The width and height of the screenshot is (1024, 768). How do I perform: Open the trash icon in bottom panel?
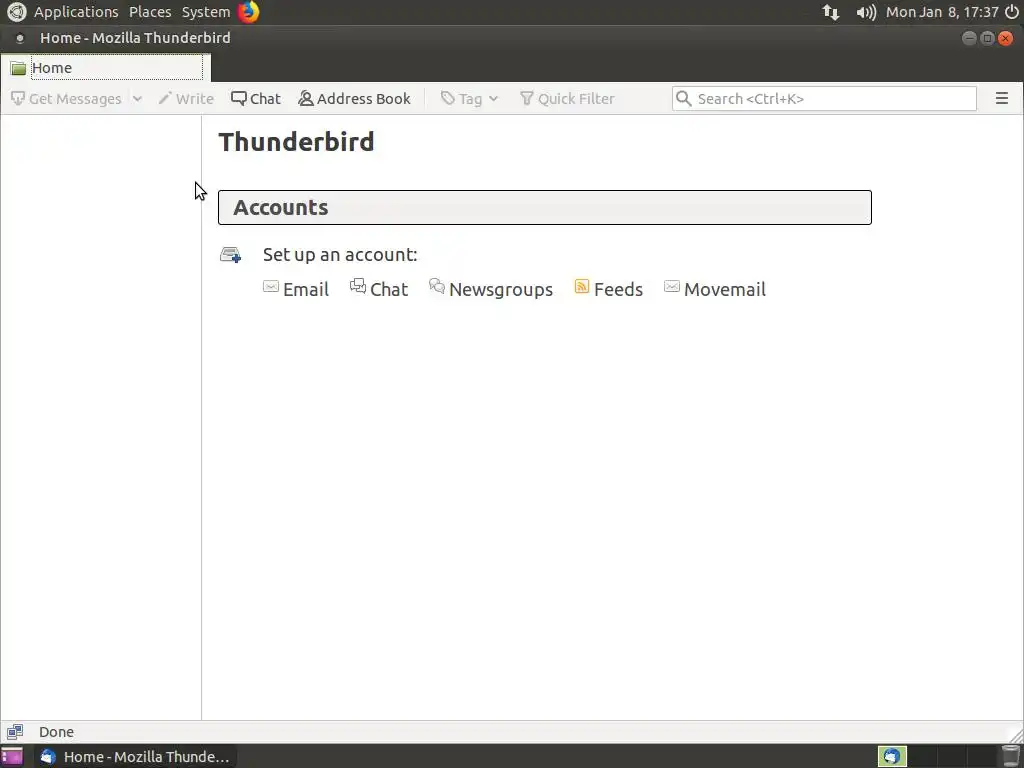coord(1010,756)
